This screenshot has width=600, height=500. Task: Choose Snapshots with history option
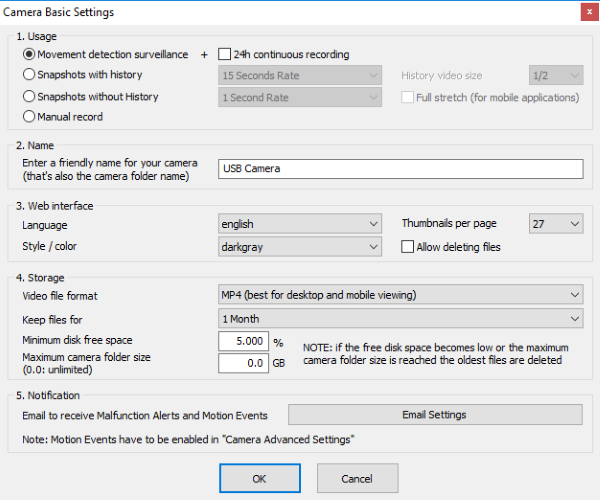28,75
